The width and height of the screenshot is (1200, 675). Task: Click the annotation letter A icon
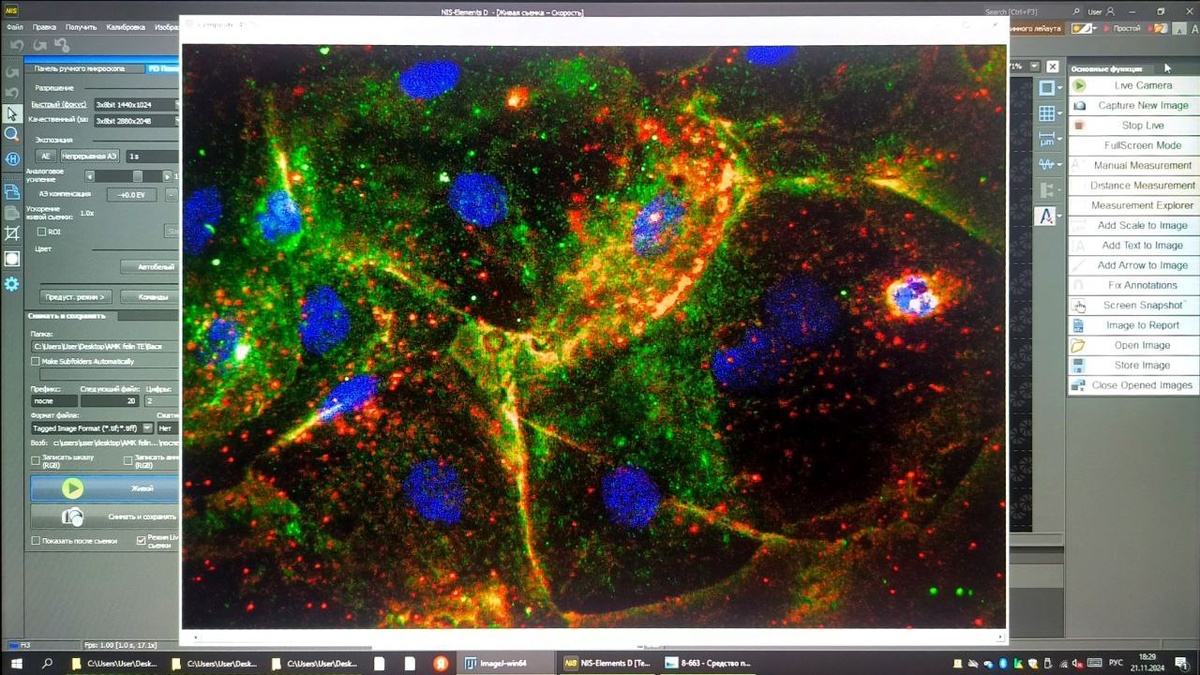click(x=1046, y=215)
